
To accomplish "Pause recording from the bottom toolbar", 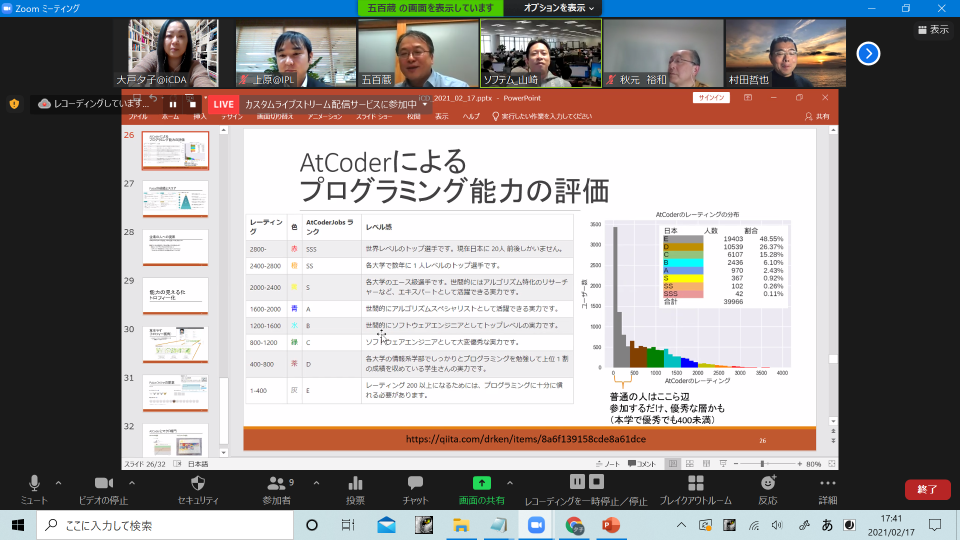I will tap(577, 482).
